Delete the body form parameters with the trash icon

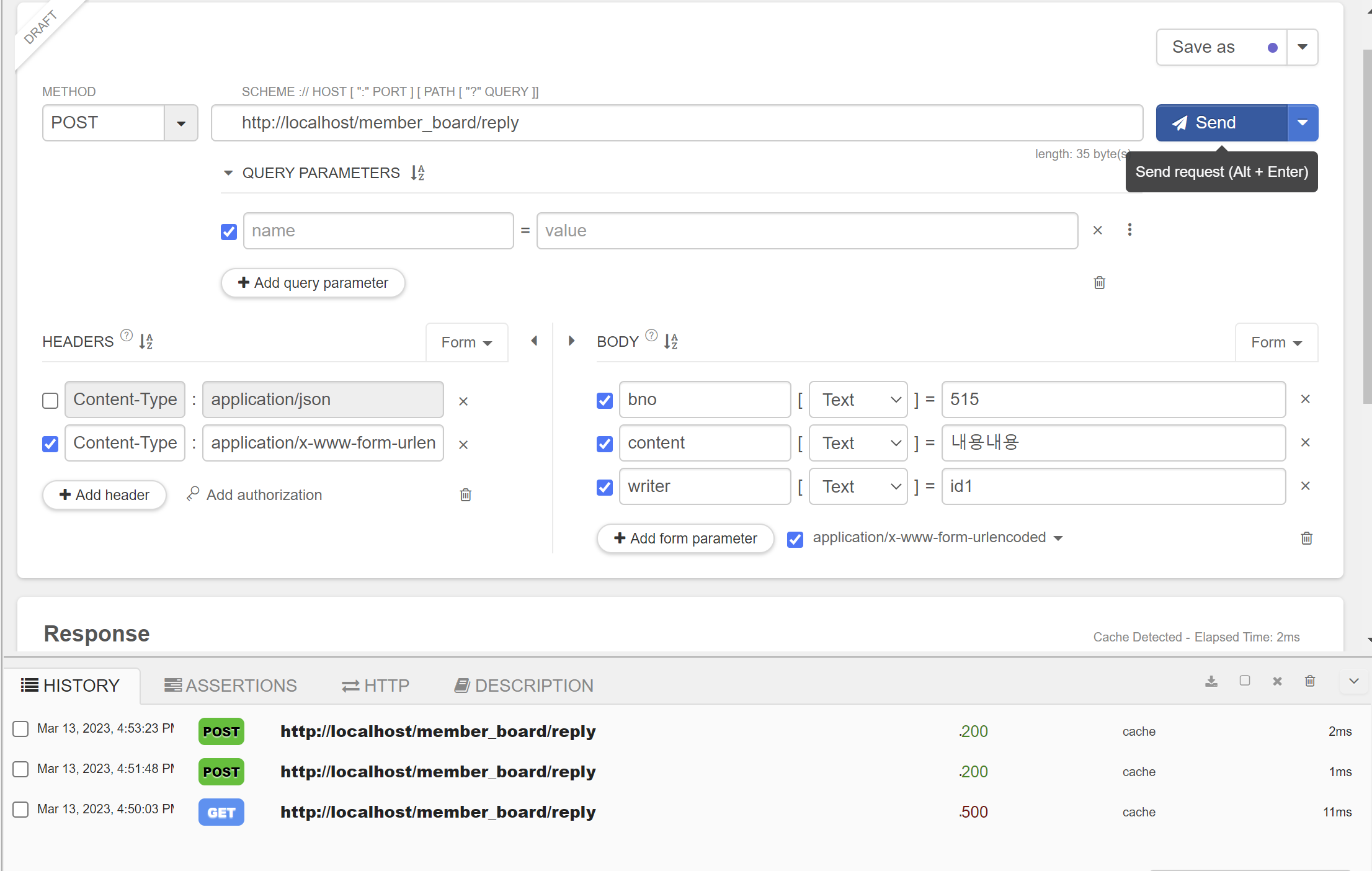(x=1306, y=538)
